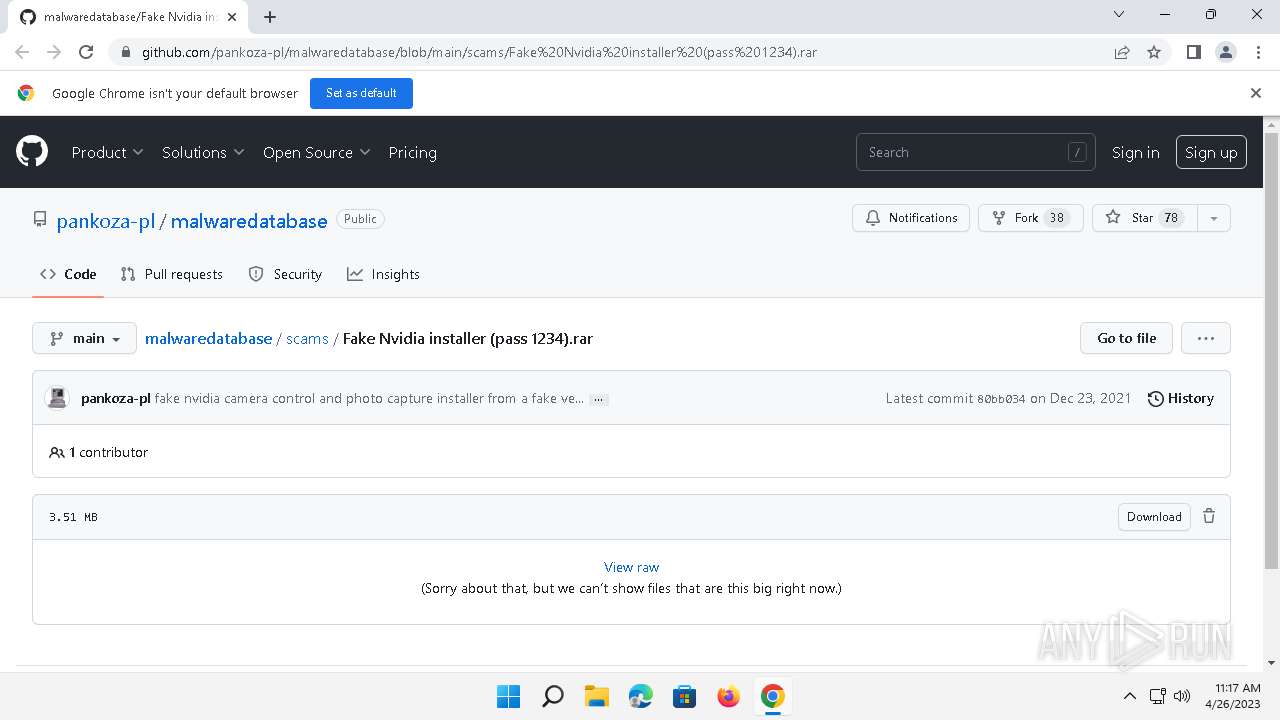Open the Star list dropdown arrow
The image size is (1280, 720).
coord(1213,218)
